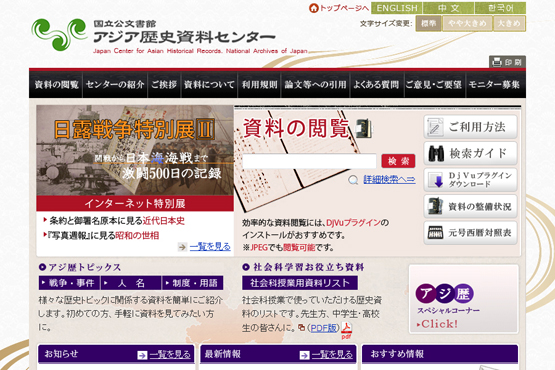Image resolution: width=555 pixels, height=370 pixels.
Task: Click the red 検索 search button
Action: (398, 161)
